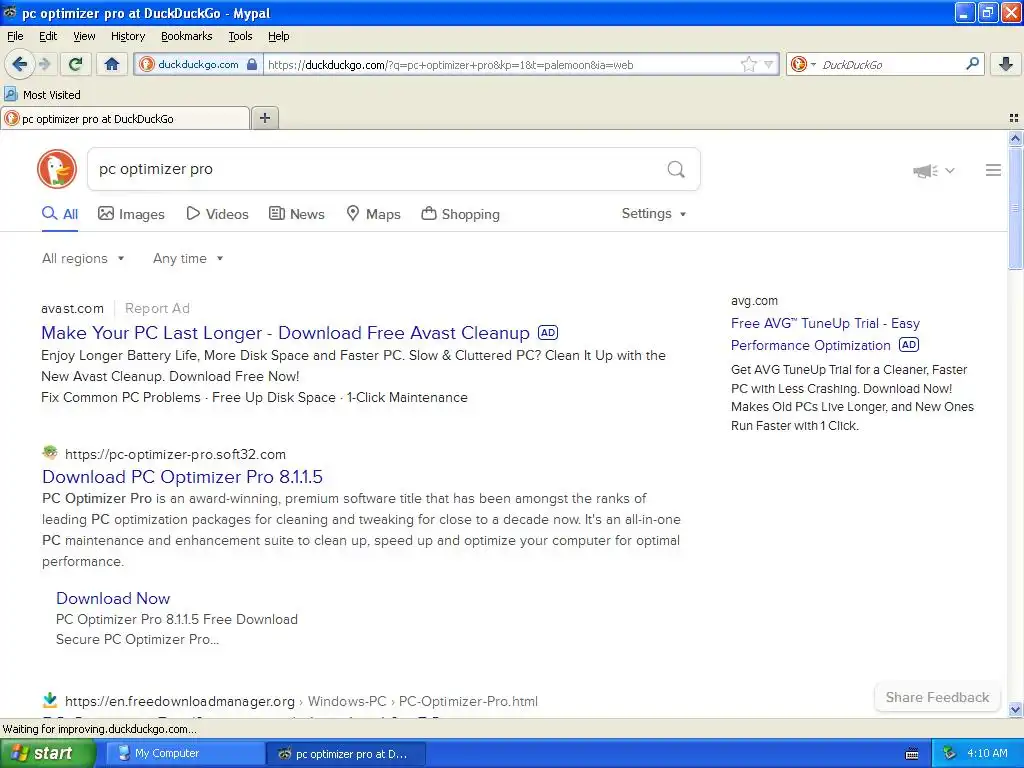Click the browser search bar magnifier
Image resolution: width=1024 pixels, height=768 pixels.
(x=972, y=63)
